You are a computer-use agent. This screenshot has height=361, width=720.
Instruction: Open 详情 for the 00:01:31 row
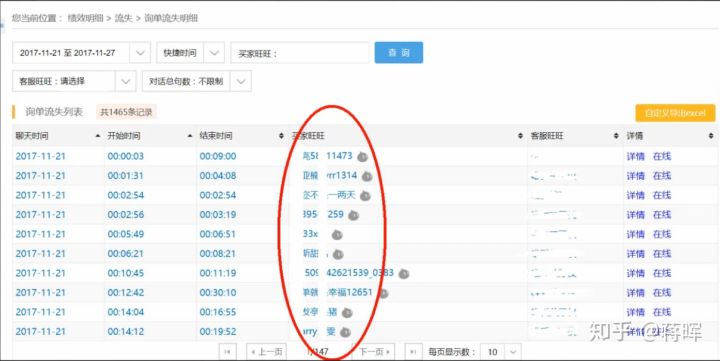click(x=636, y=176)
